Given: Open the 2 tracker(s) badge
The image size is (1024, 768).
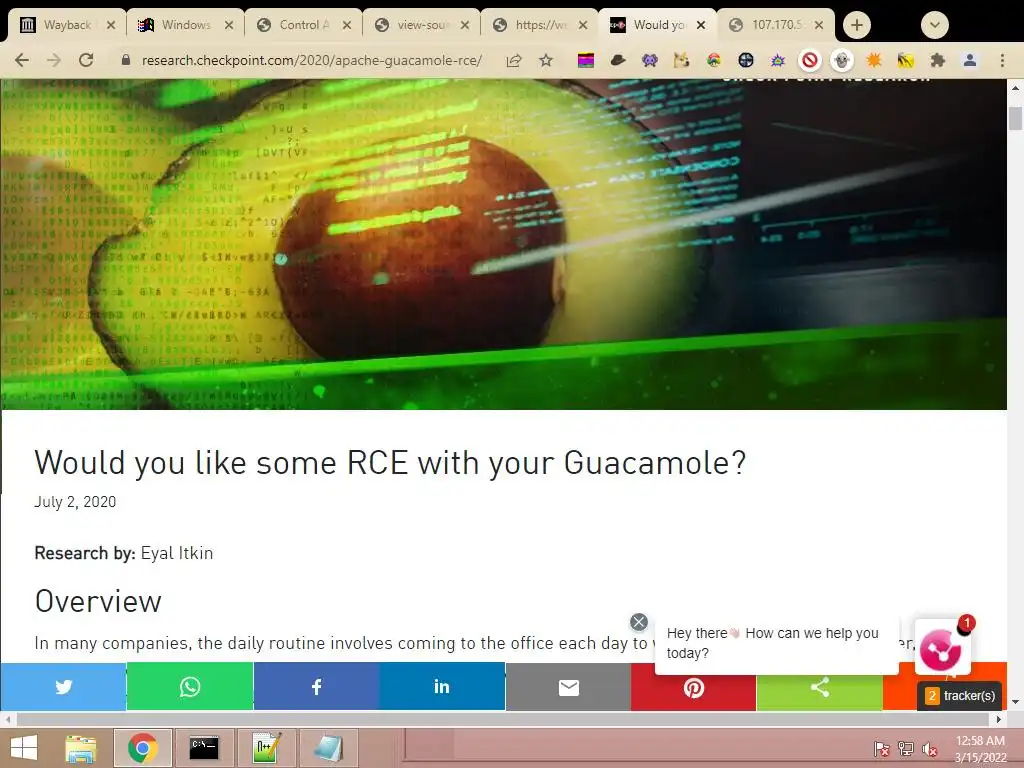Looking at the screenshot, I should (961, 696).
